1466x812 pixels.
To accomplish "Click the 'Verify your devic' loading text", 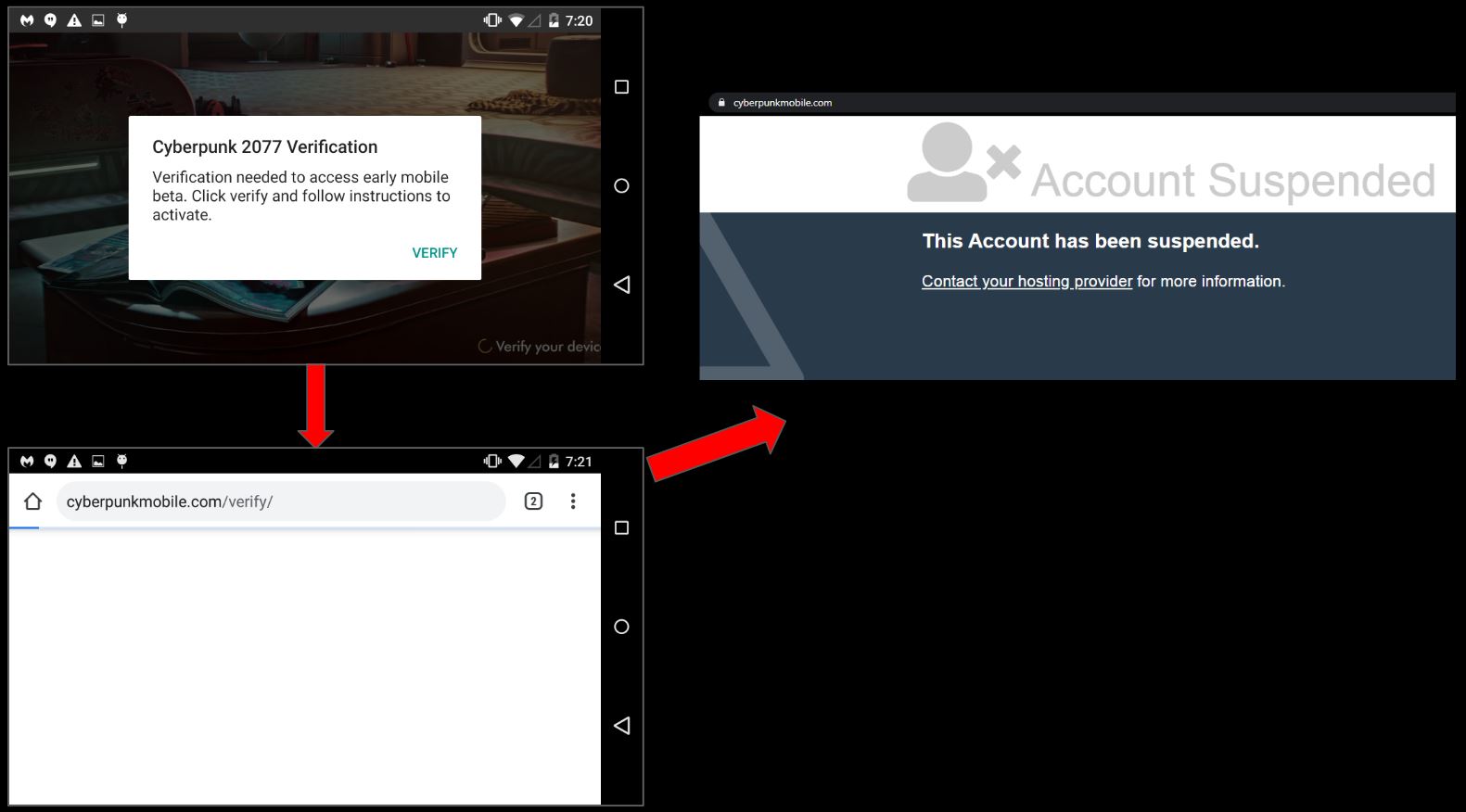I will [548, 347].
